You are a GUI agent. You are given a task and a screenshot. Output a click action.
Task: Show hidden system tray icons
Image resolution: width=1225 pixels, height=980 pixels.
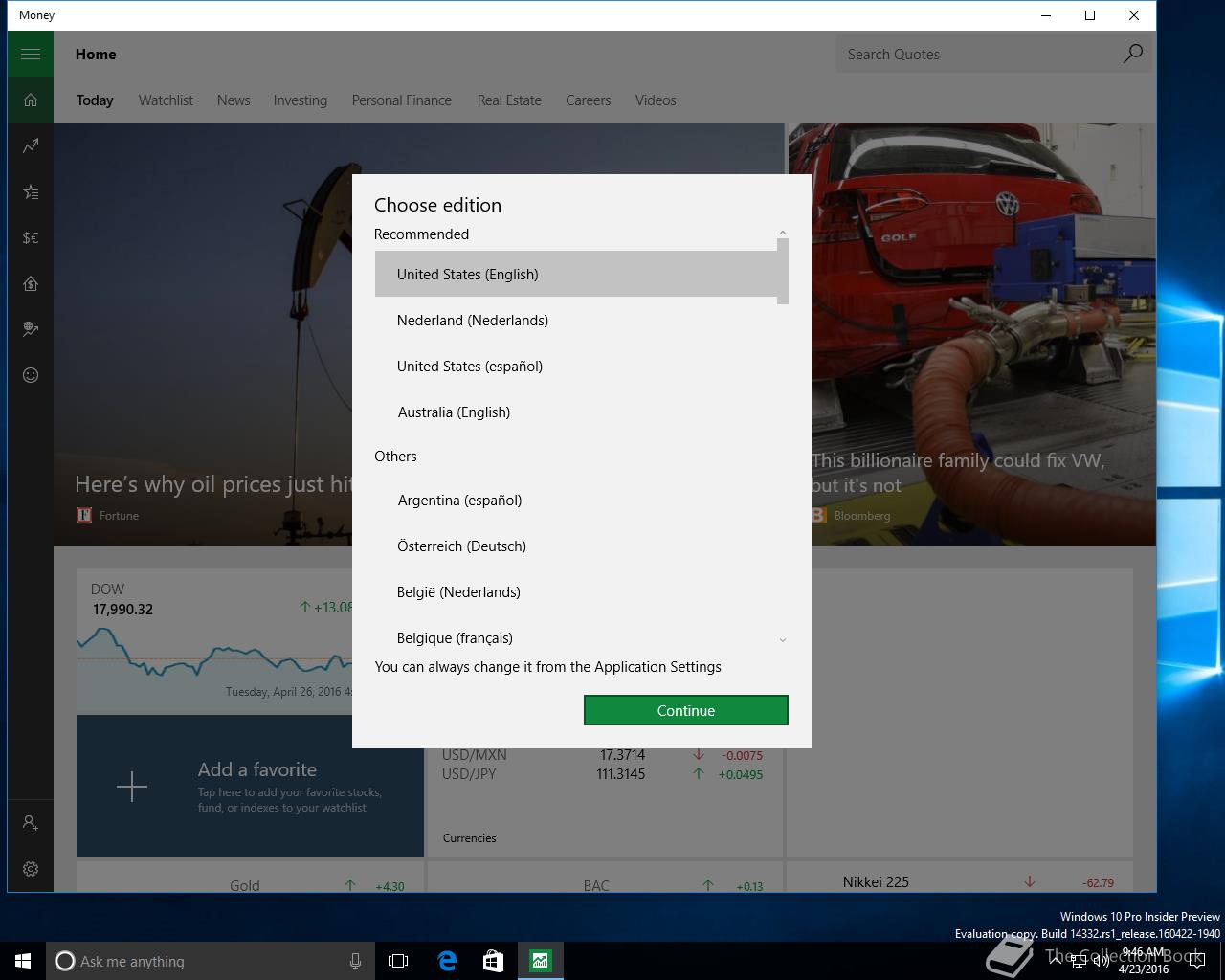point(1054,961)
